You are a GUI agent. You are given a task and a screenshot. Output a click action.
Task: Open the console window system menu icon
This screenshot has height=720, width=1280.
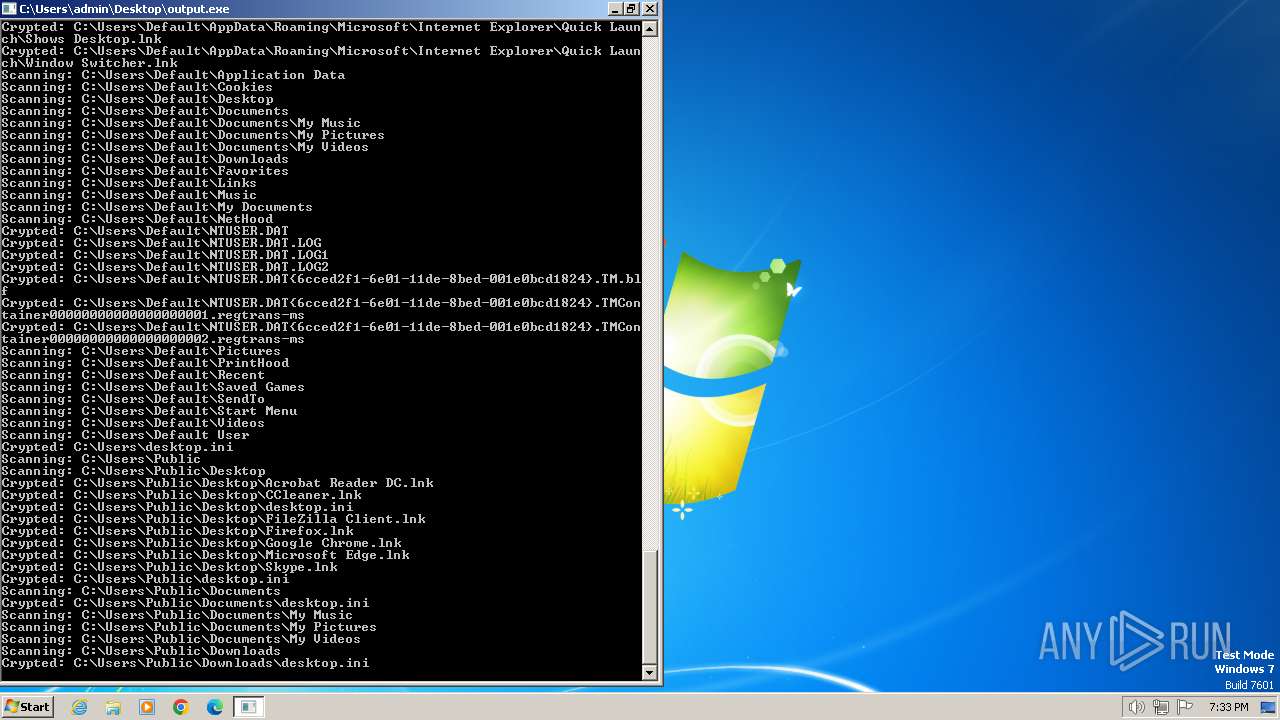(10, 9)
